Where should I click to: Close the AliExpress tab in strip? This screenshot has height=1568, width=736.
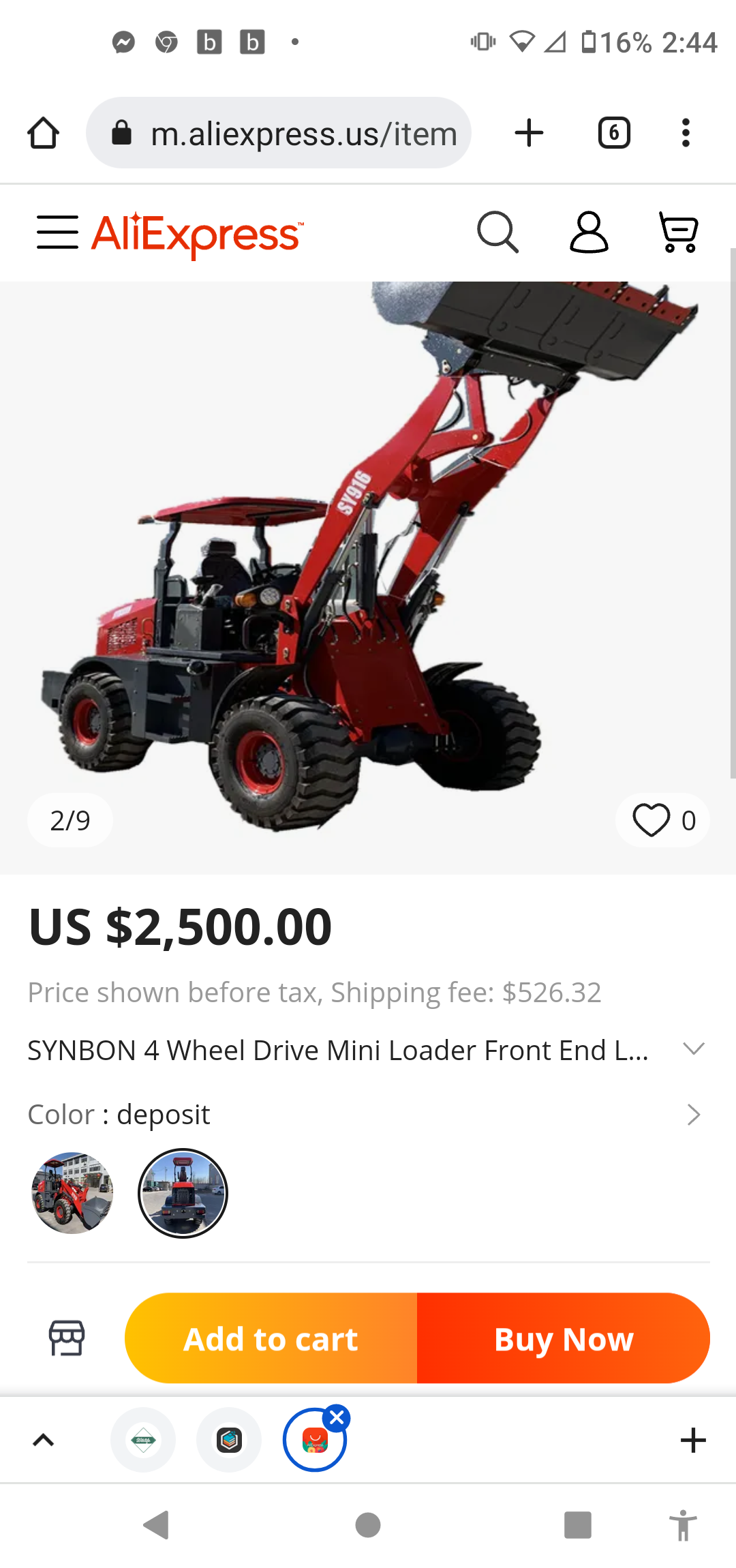click(x=337, y=1418)
